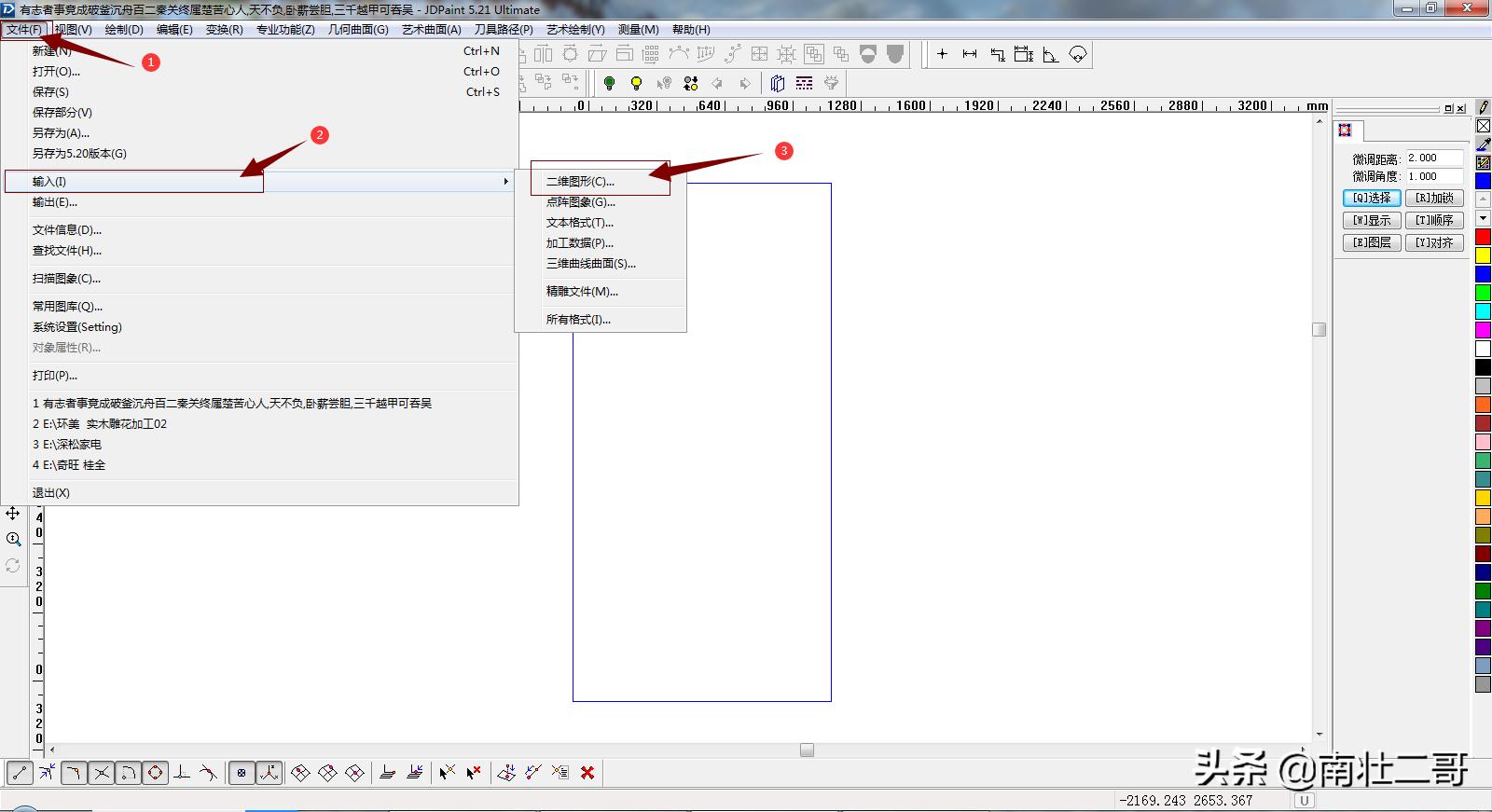Toggle the endpoint snap button in bottom toolbar
The height and width of the screenshot is (812, 1492).
(21, 773)
